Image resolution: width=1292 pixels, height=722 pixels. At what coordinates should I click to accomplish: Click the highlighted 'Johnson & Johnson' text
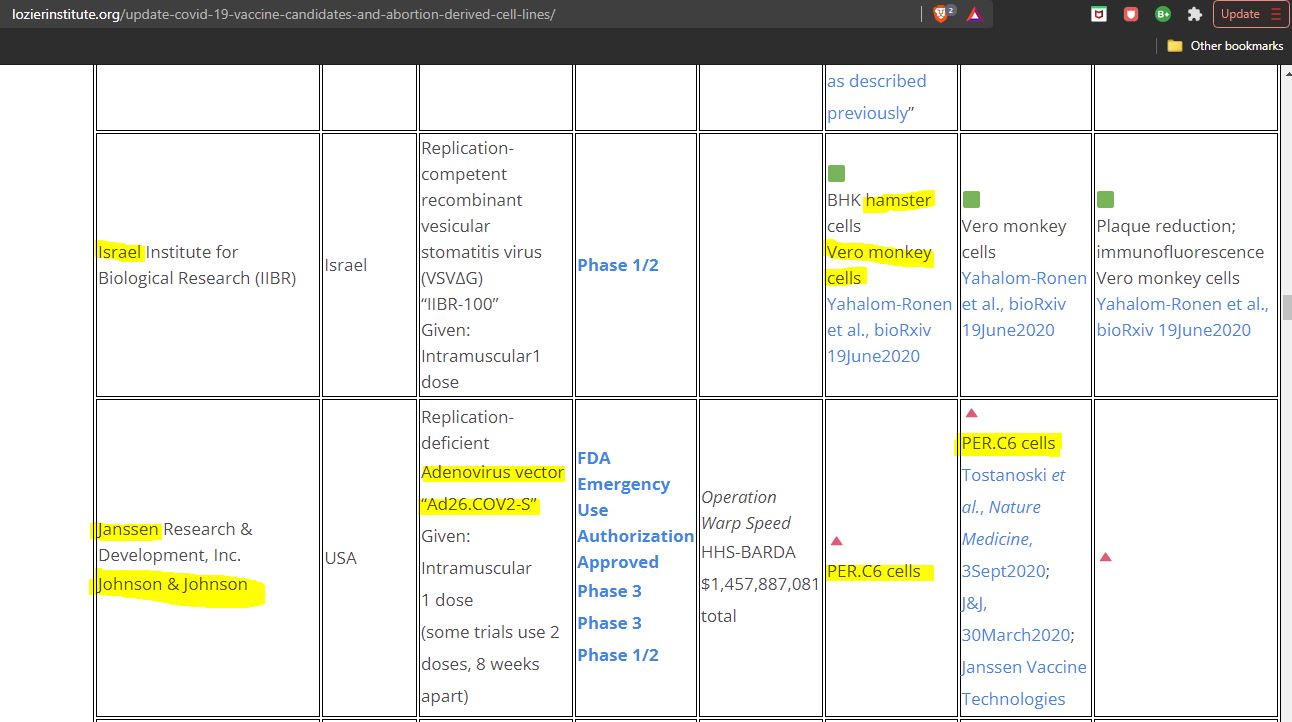pos(173,584)
